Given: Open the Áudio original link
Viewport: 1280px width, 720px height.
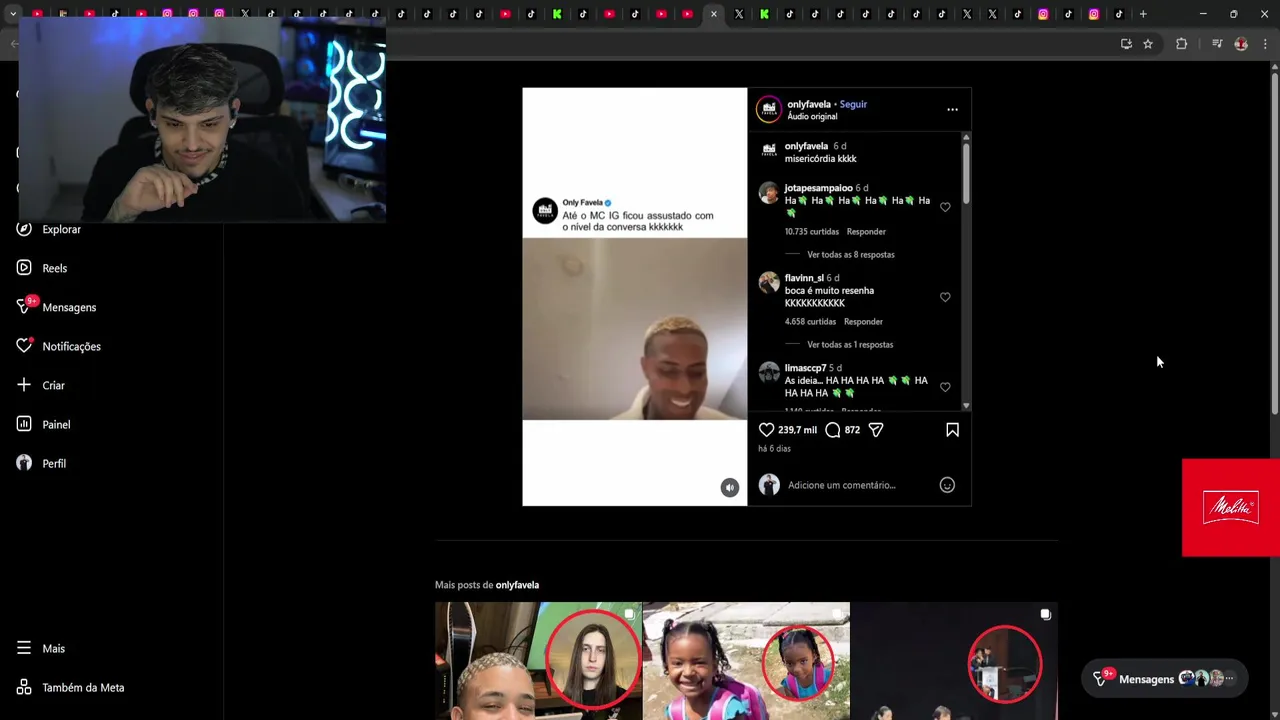Looking at the screenshot, I should [x=812, y=117].
